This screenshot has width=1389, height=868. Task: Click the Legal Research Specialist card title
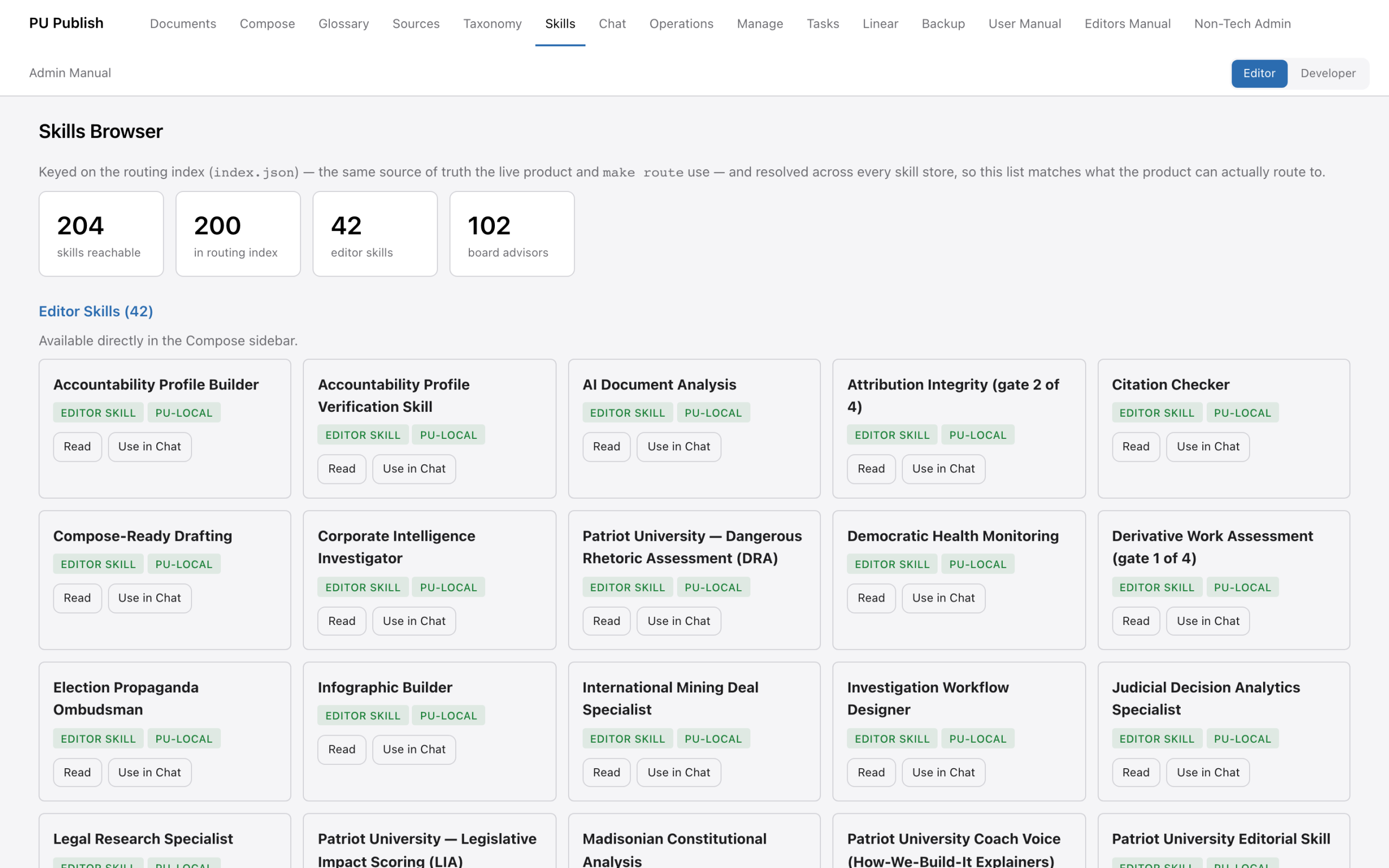click(143, 839)
